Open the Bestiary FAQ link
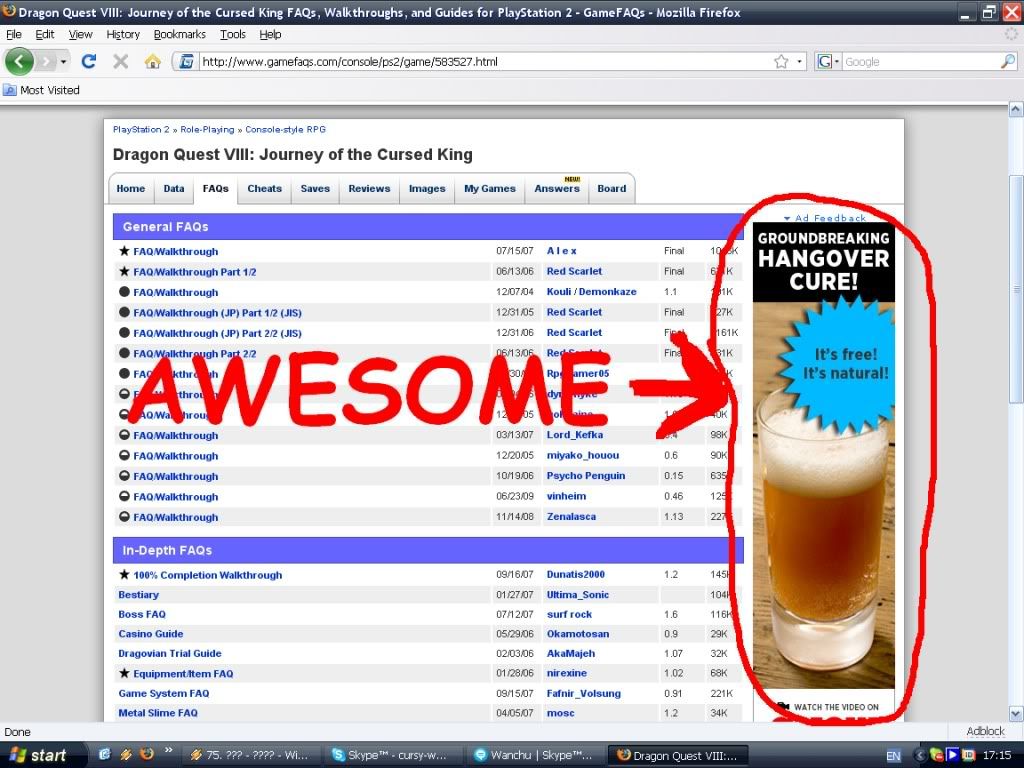1024x768 pixels. click(138, 595)
